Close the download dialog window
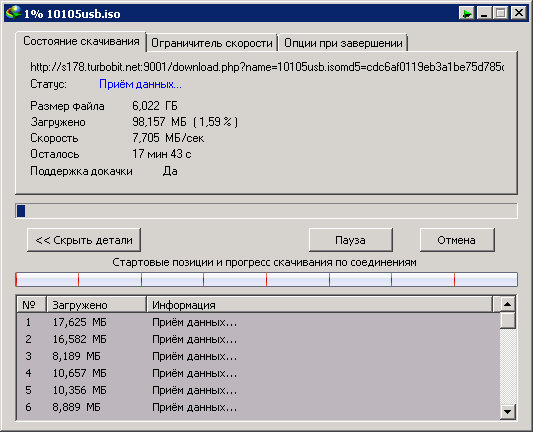This screenshot has width=533, height=432. point(519,13)
